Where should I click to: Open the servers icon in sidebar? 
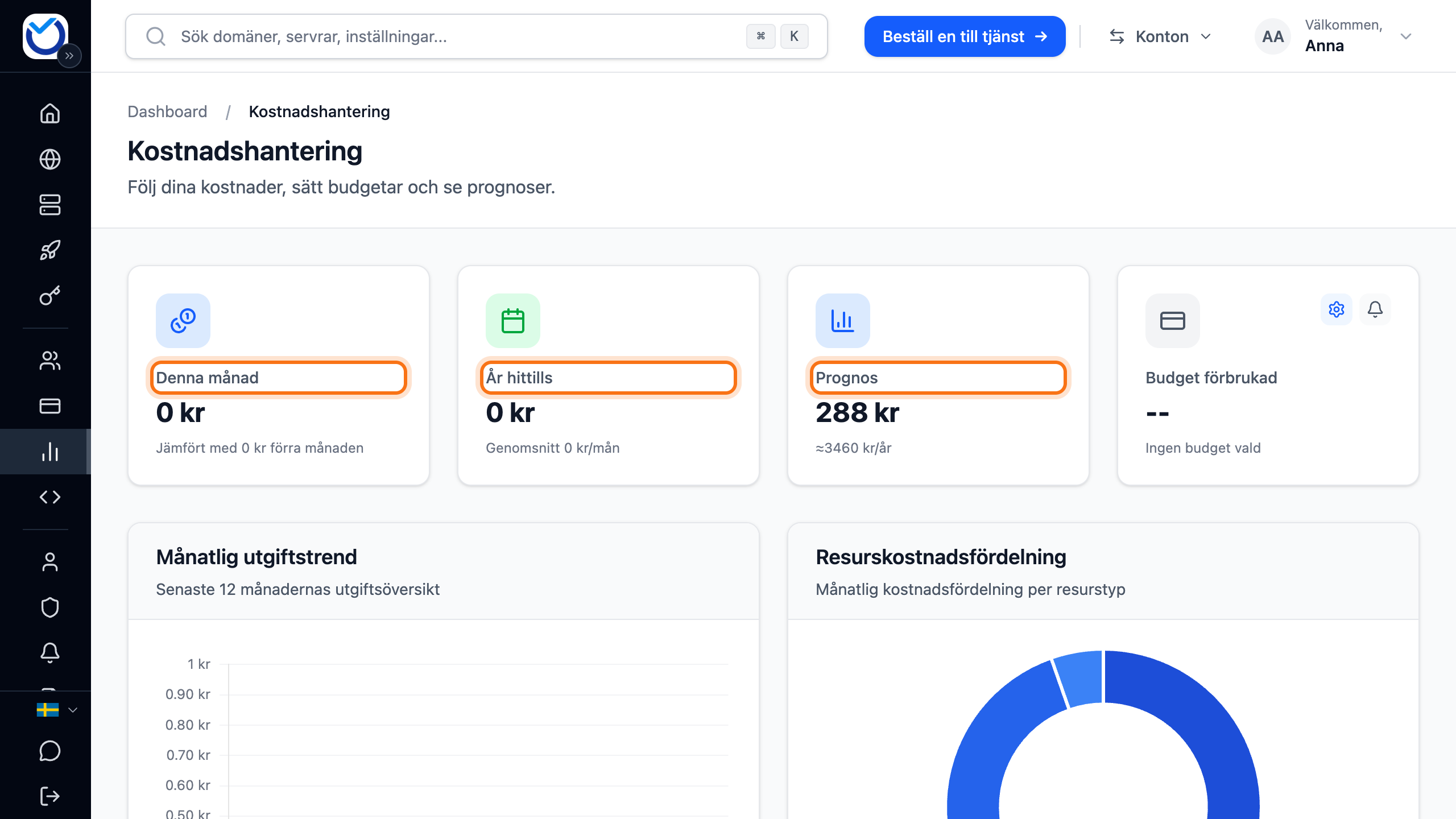coord(50,205)
